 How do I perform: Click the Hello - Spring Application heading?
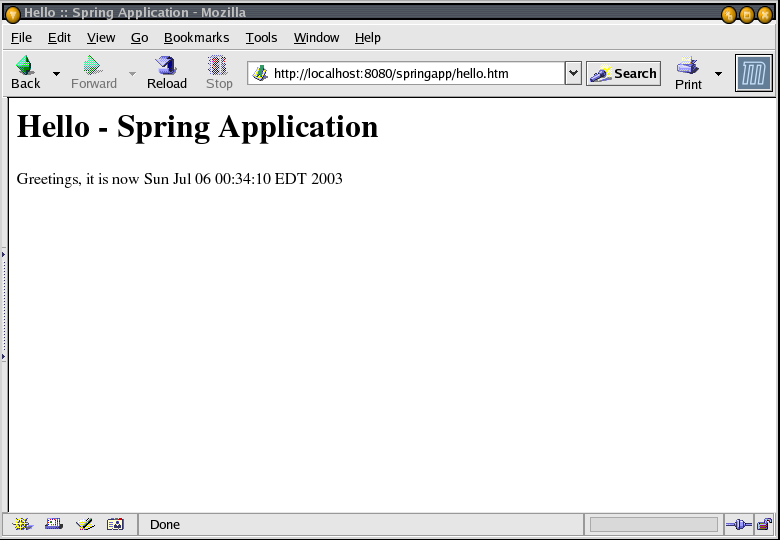point(197,127)
